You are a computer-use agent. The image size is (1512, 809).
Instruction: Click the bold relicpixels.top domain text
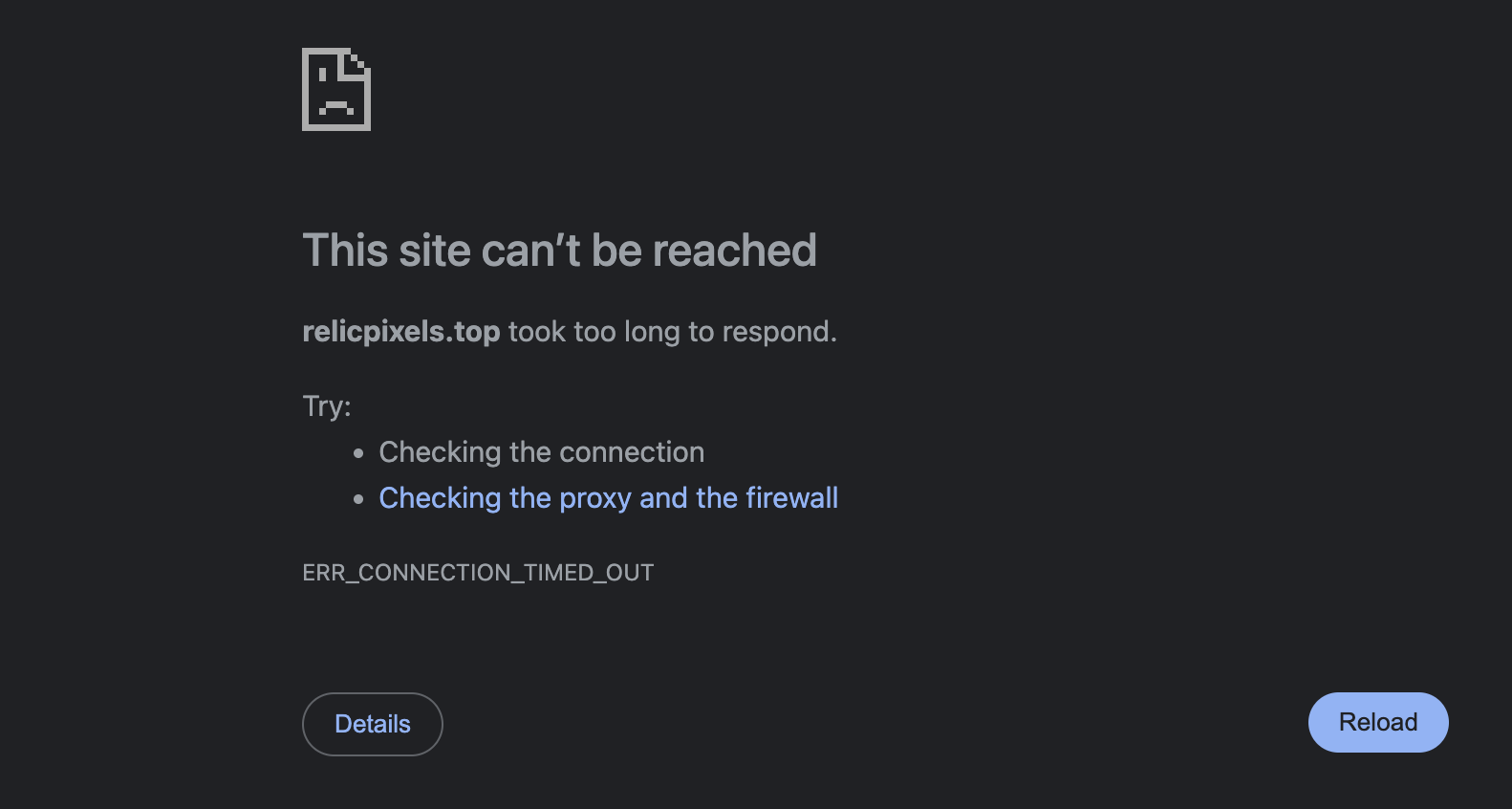[400, 332]
